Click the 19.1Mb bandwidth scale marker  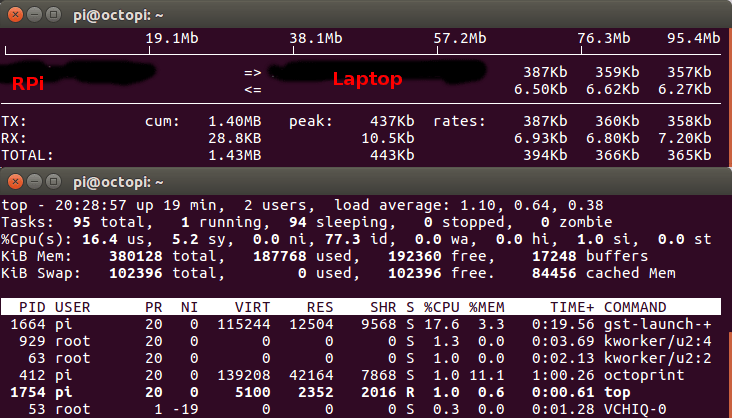(169, 39)
